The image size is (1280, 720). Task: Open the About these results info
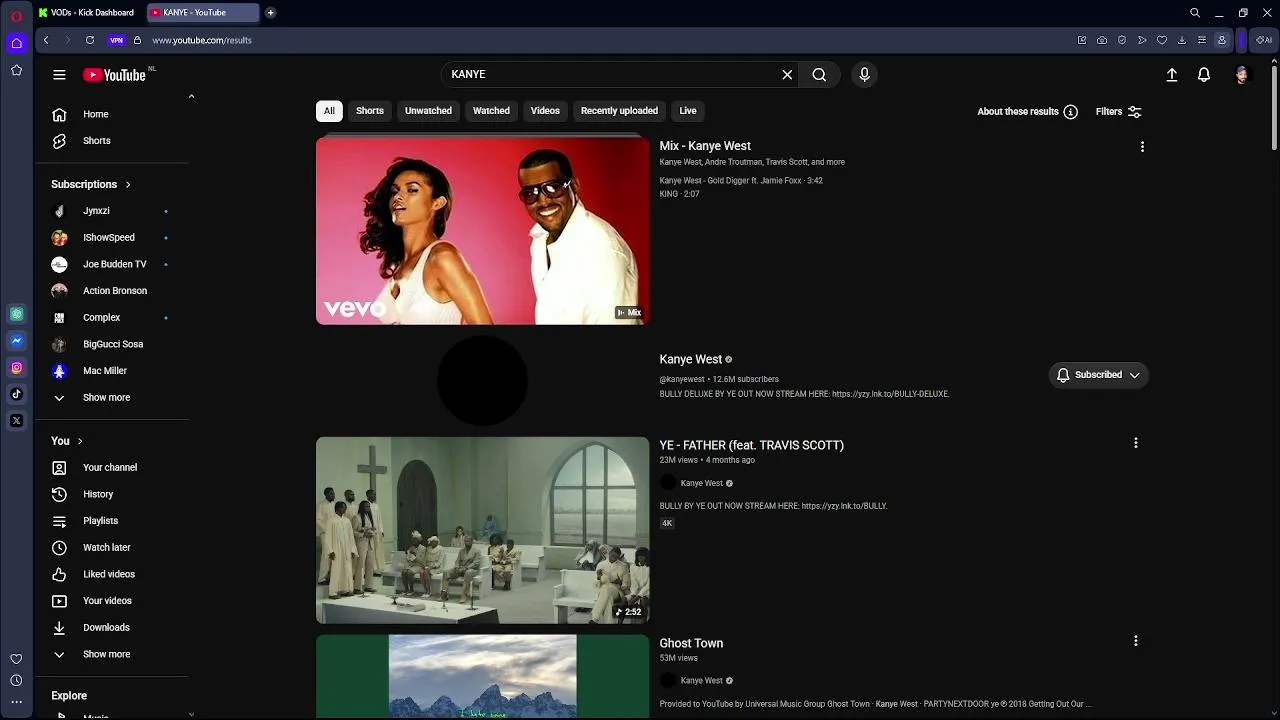tap(1027, 112)
